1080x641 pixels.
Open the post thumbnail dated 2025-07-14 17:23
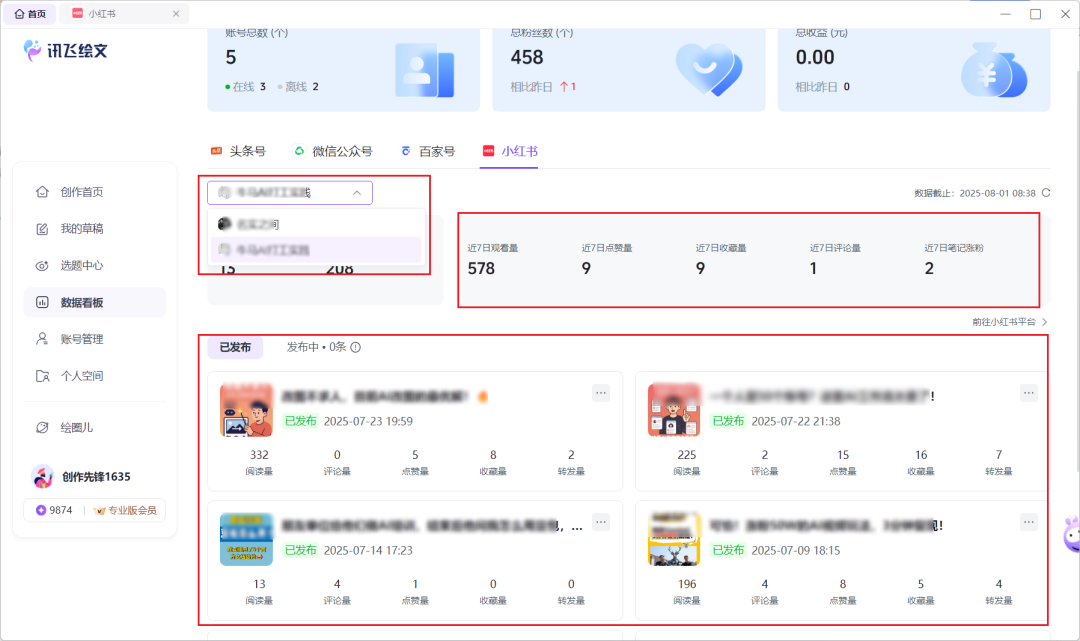click(x=247, y=540)
